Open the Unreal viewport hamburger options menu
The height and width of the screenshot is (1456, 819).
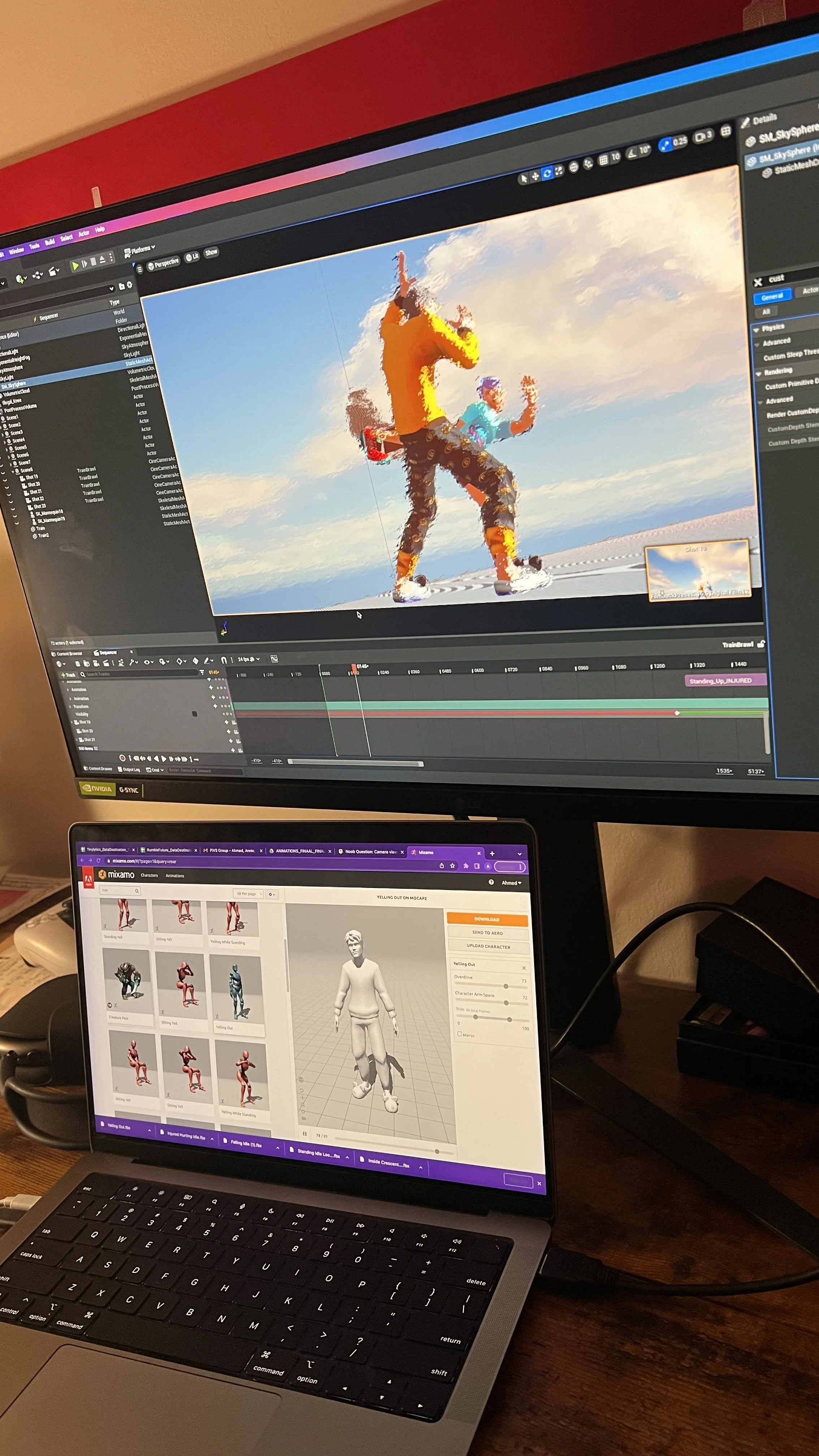(140, 269)
